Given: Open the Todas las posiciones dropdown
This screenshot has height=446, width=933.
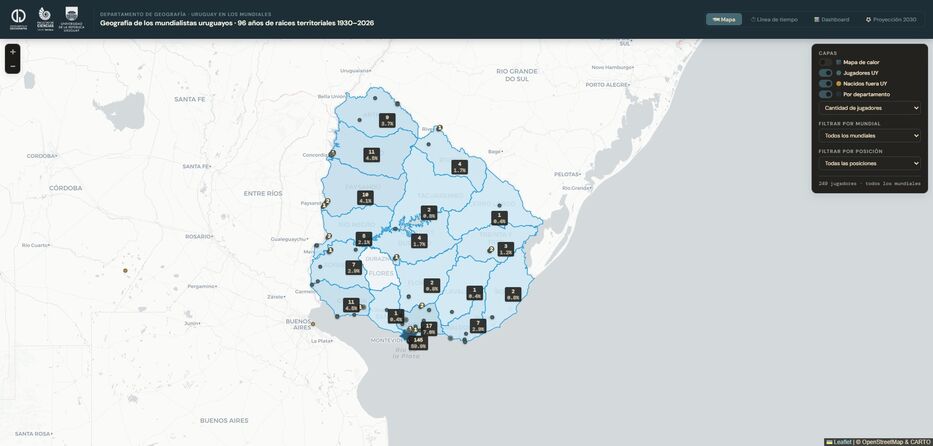Looking at the screenshot, I should (x=870, y=163).
